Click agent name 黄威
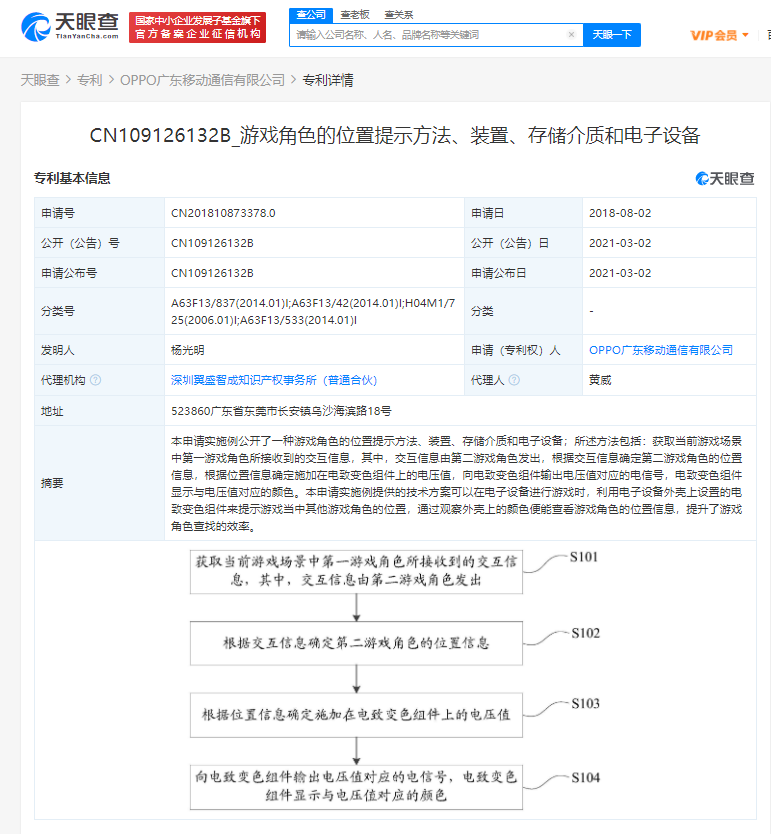The height and width of the screenshot is (834, 771). click(x=600, y=380)
